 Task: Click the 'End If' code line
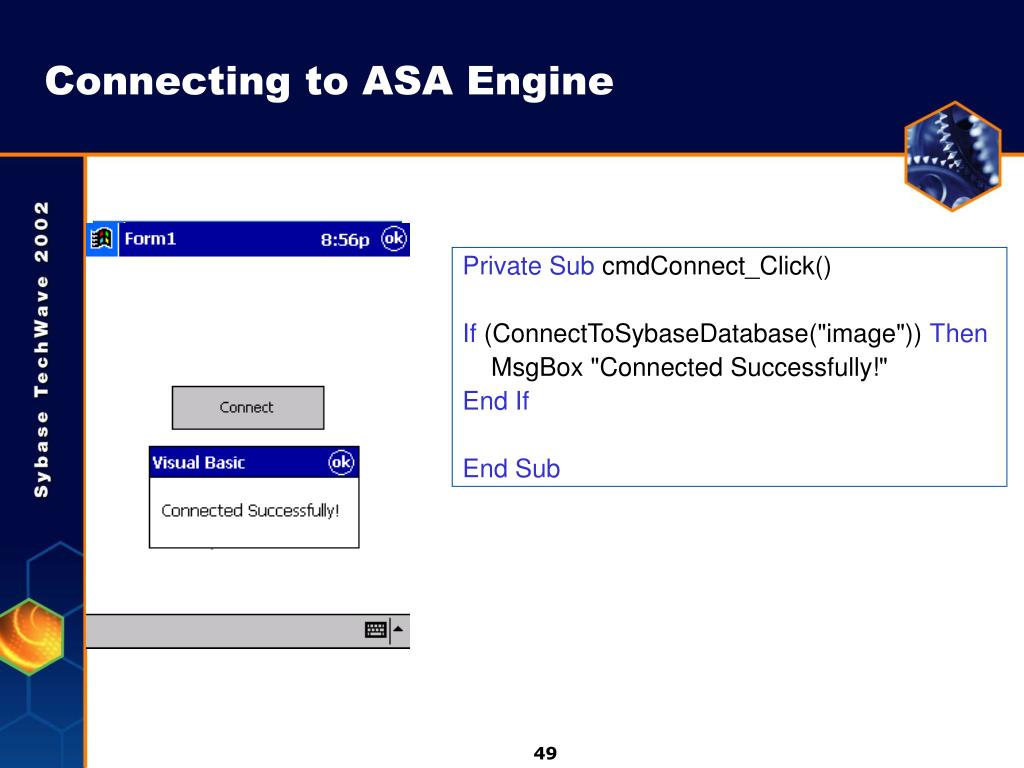click(496, 401)
